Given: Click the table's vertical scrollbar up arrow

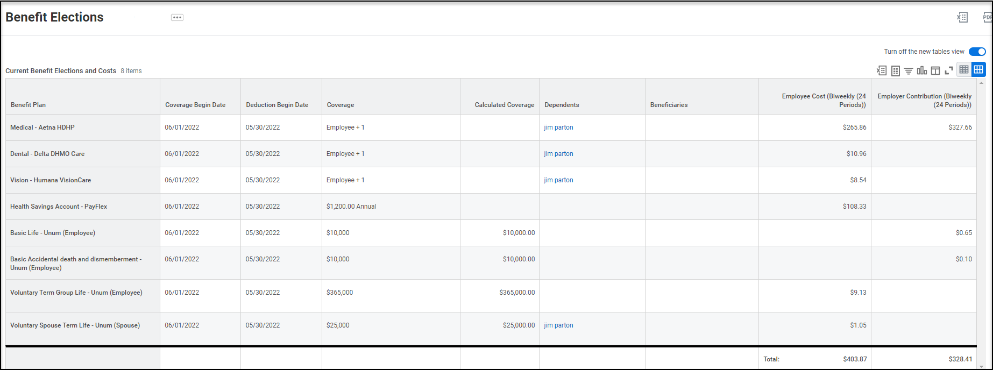Looking at the screenshot, I should point(981,83).
